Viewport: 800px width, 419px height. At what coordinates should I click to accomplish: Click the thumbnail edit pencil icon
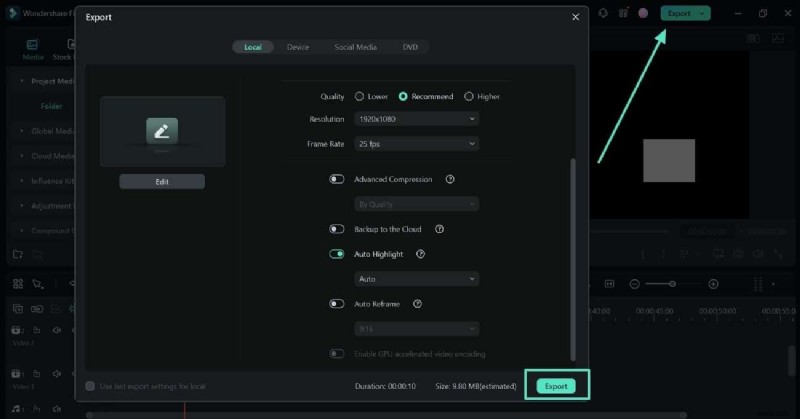click(x=162, y=131)
